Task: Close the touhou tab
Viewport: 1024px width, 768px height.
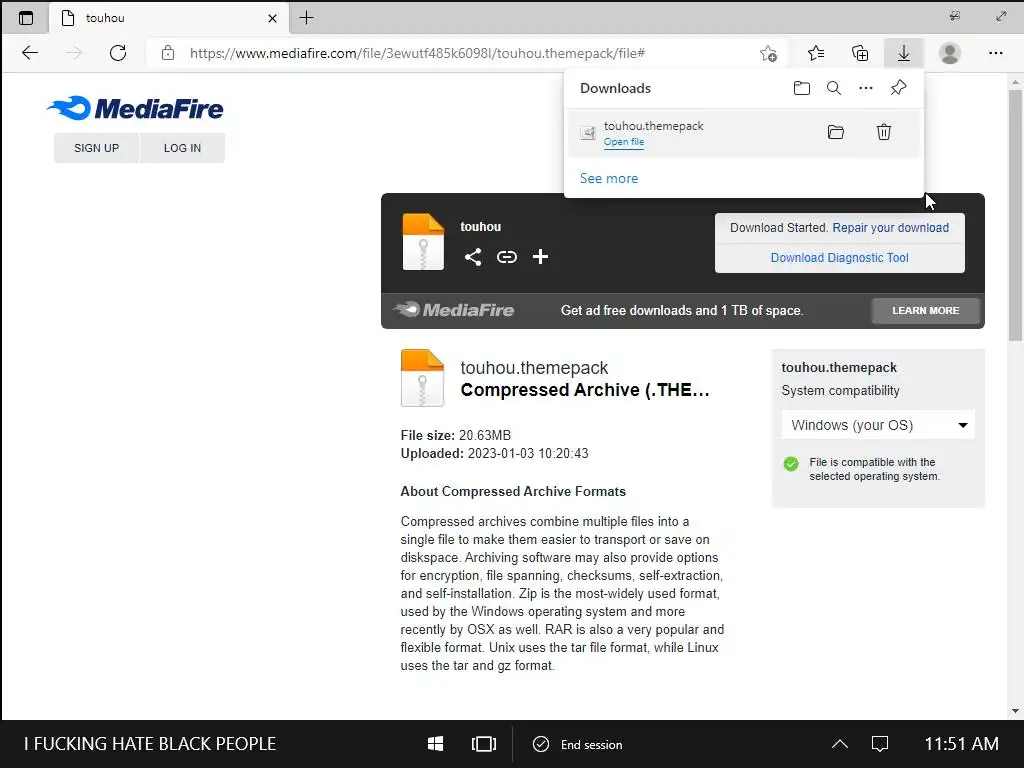Action: [272, 18]
